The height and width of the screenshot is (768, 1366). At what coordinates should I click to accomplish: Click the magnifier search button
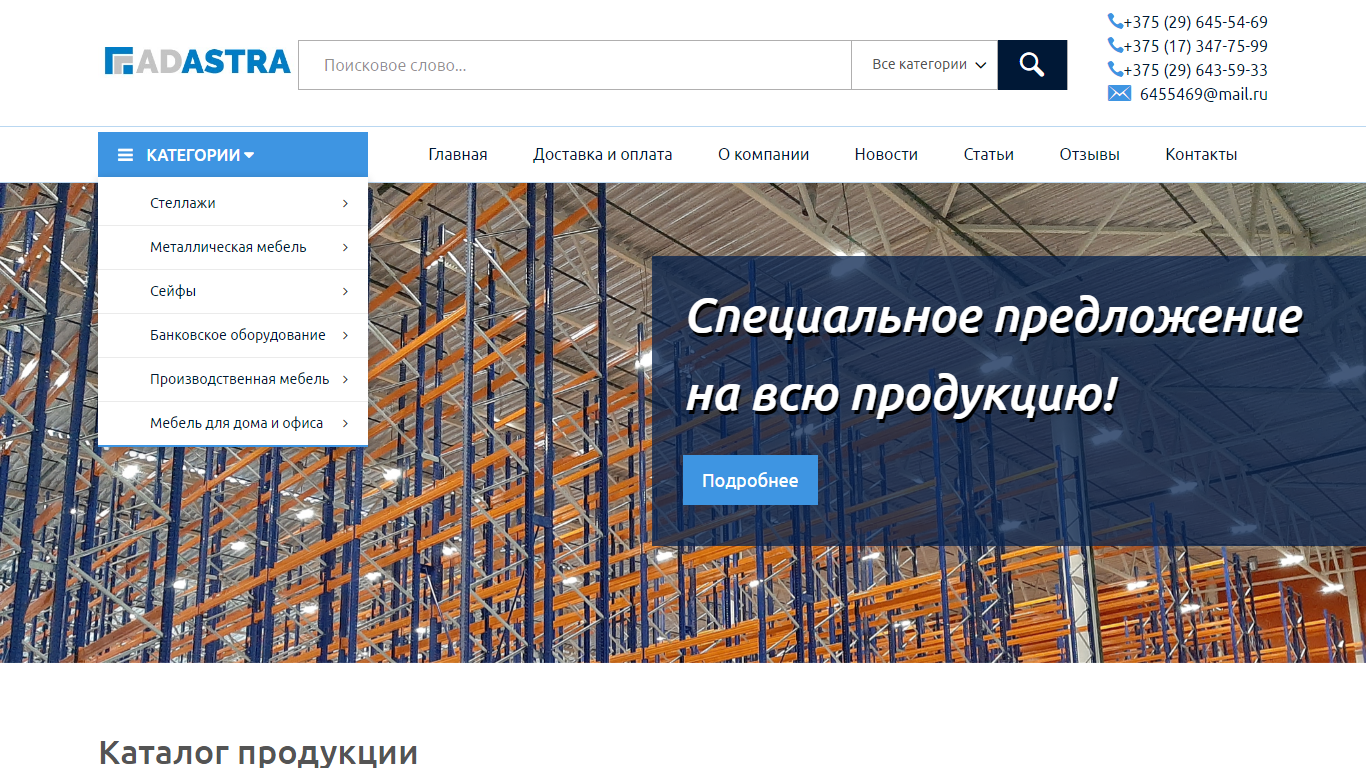pos(1032,65)
